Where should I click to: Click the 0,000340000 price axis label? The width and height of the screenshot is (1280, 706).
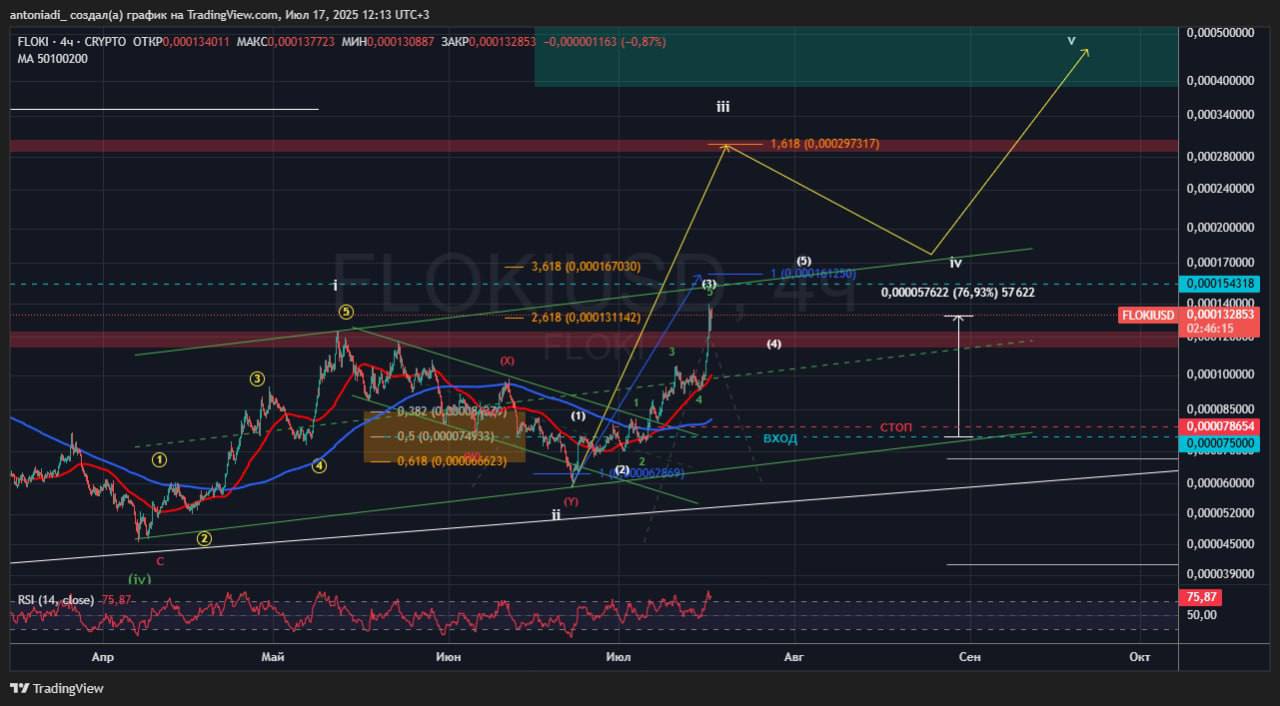pos(1220,115)
